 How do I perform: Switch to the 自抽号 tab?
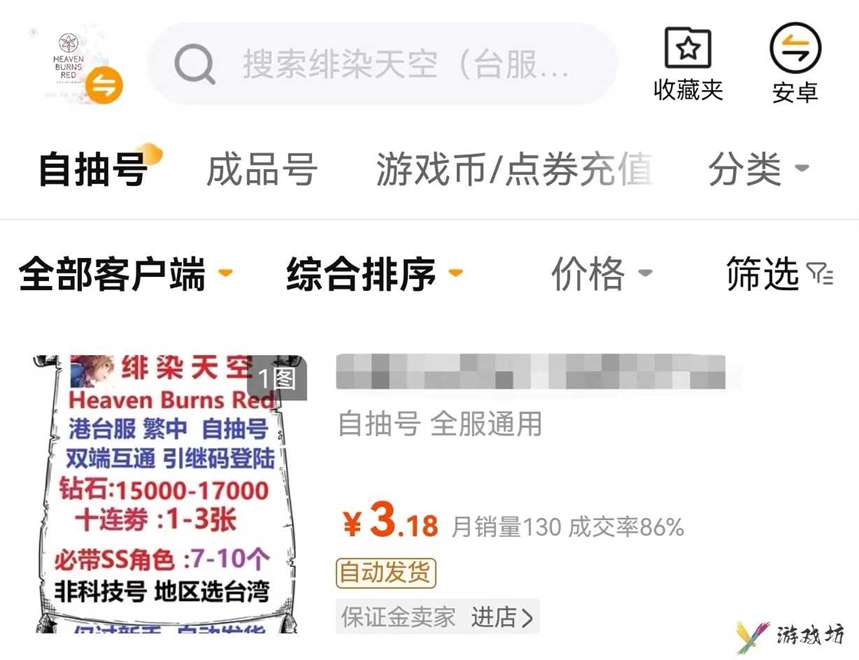[x=93, y=169]
